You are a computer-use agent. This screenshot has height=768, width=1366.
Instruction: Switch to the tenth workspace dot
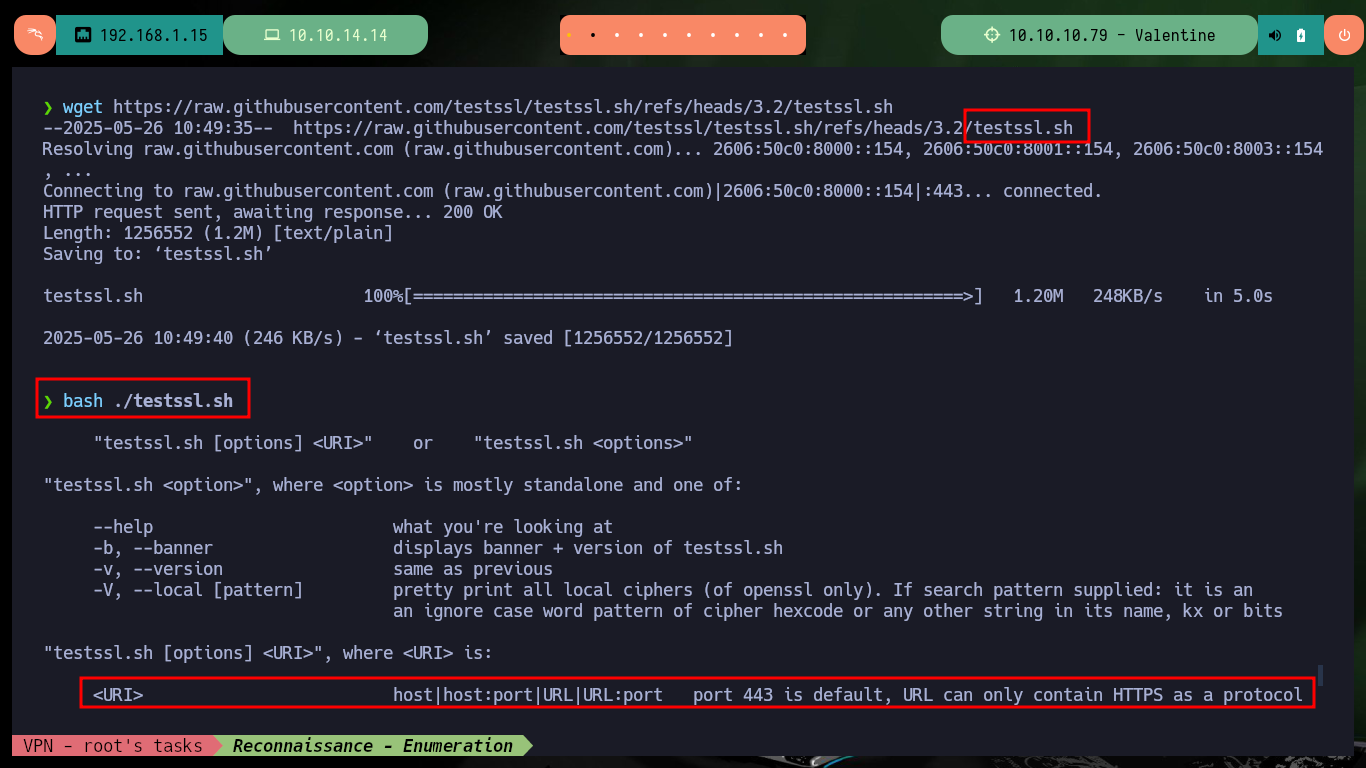[x=787, y=35]
